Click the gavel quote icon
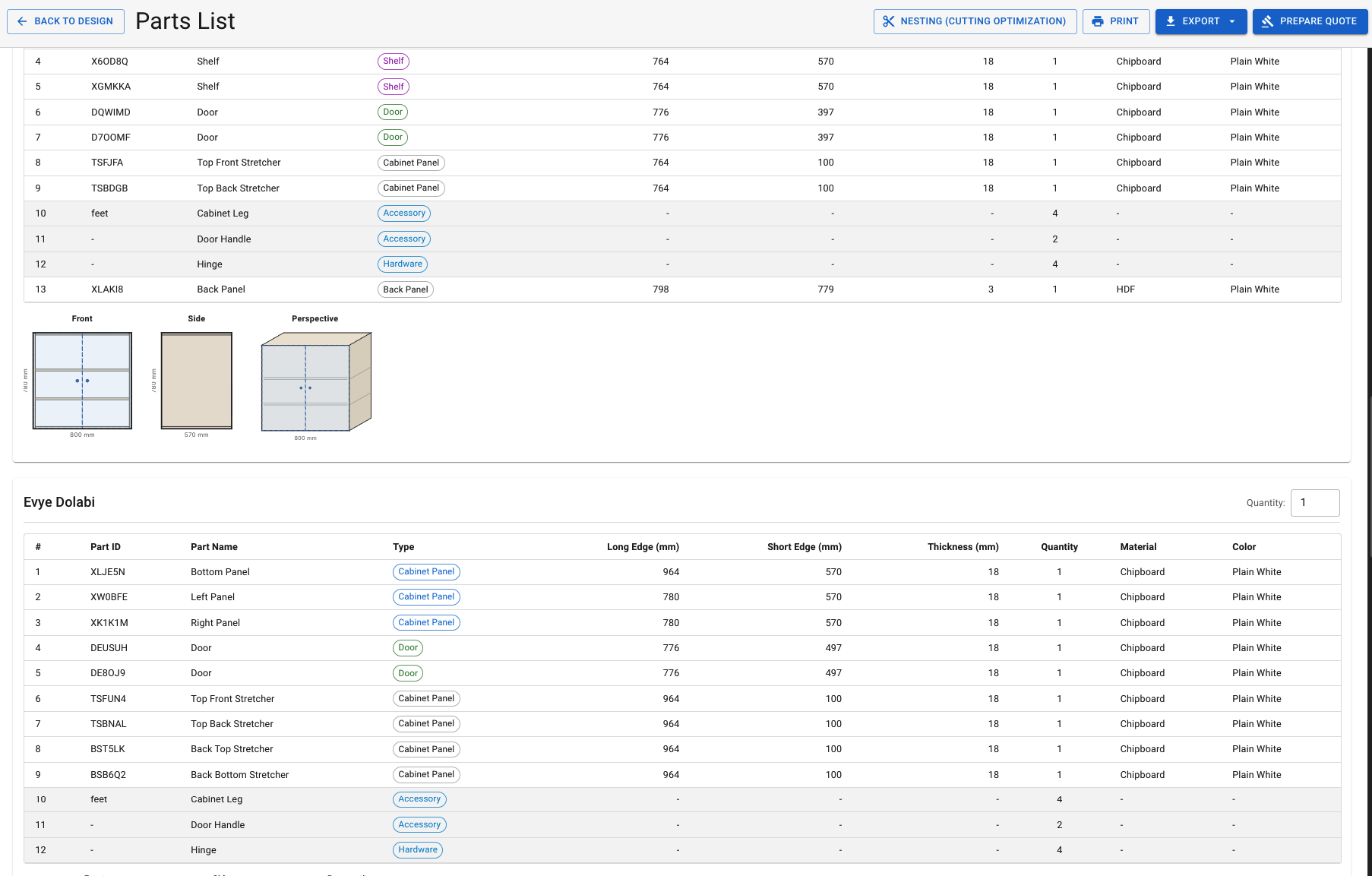 point(1267,21)
